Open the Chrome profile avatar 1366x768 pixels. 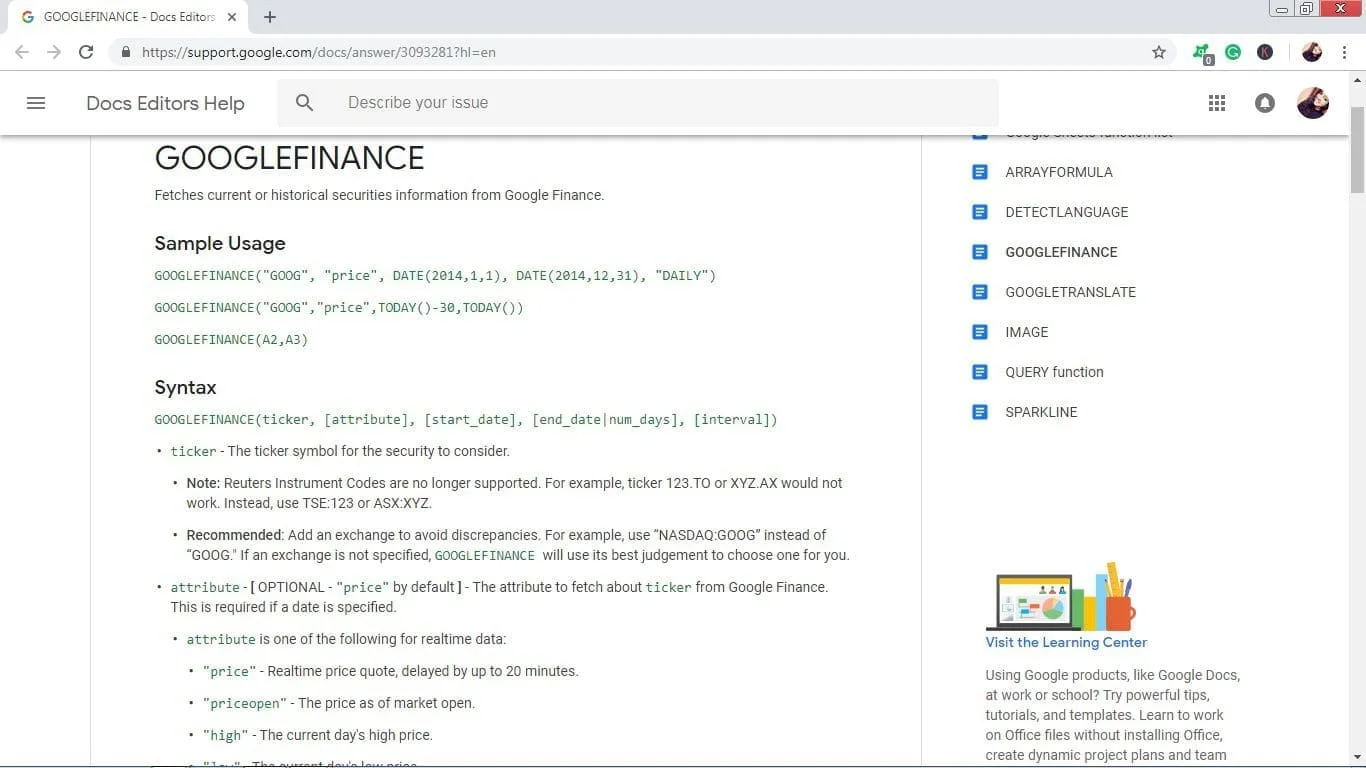point(1312,52)
